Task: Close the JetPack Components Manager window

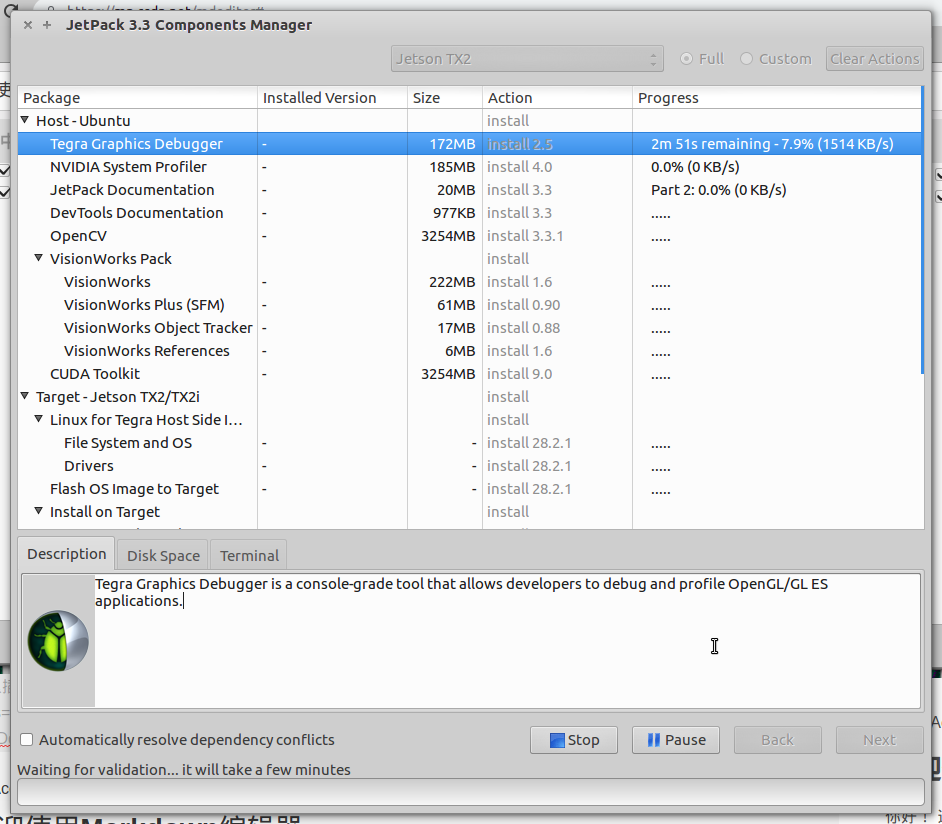Action: coord(28,25)
